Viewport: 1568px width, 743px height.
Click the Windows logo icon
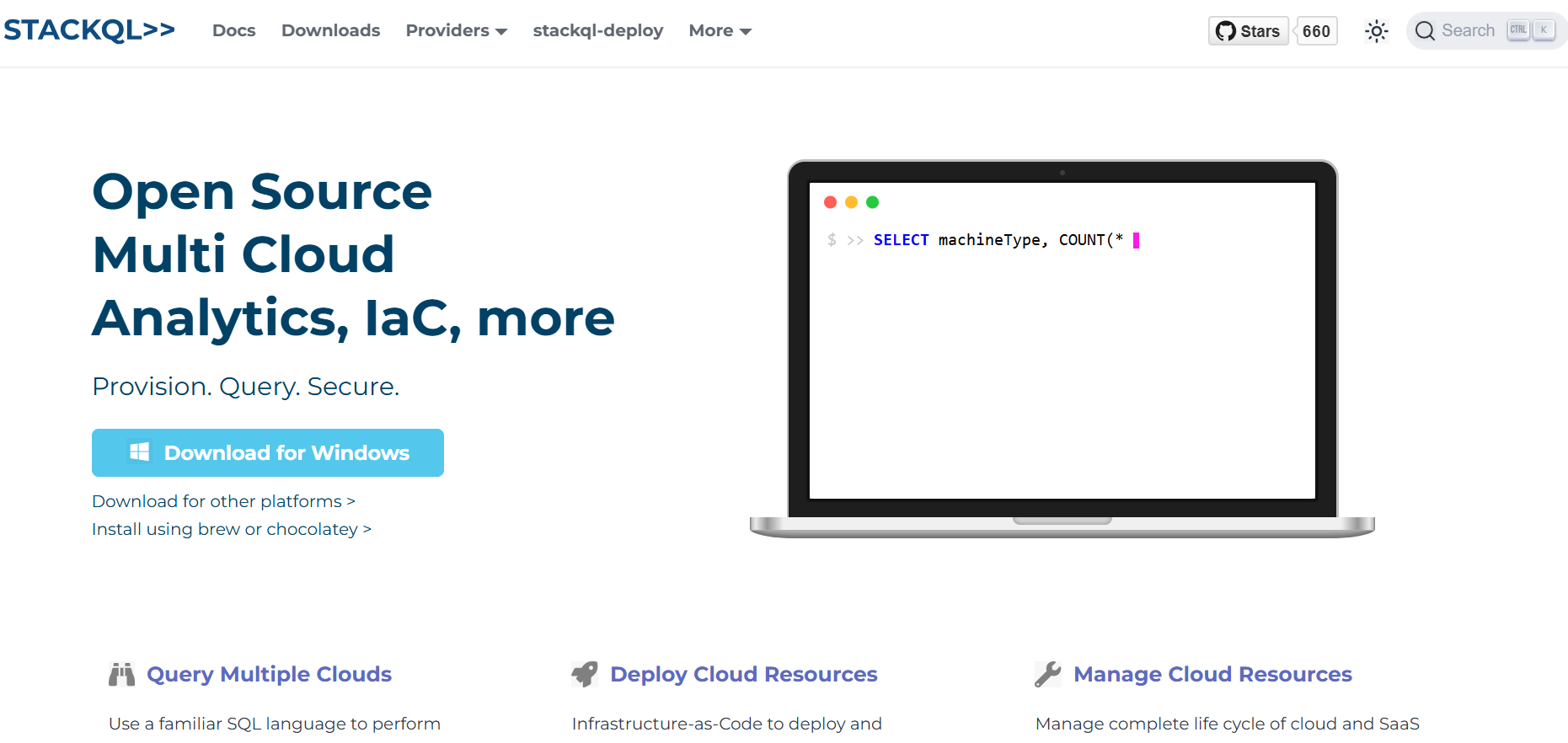(x=139, y=452)
